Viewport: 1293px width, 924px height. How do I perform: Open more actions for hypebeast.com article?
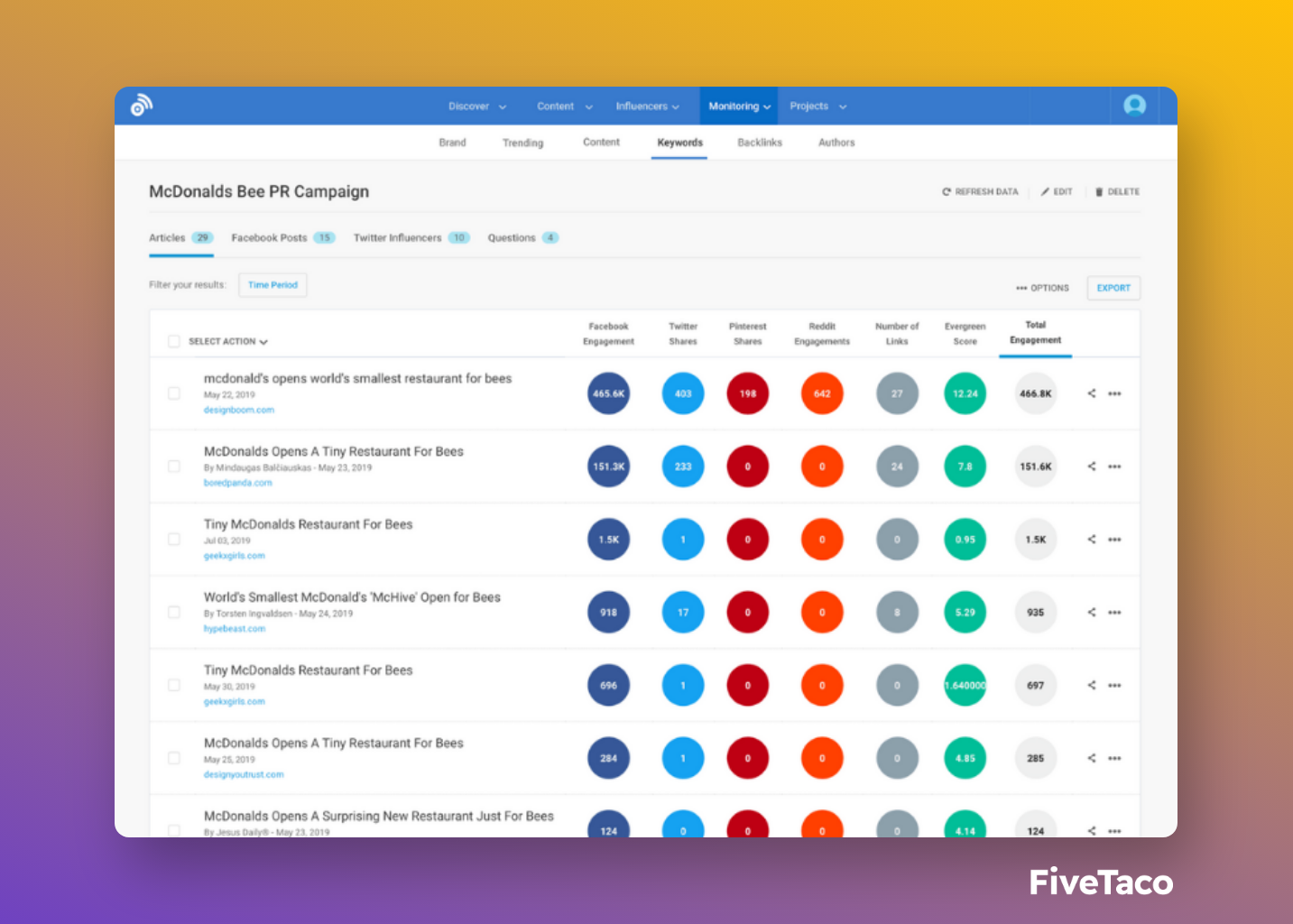1115,613
